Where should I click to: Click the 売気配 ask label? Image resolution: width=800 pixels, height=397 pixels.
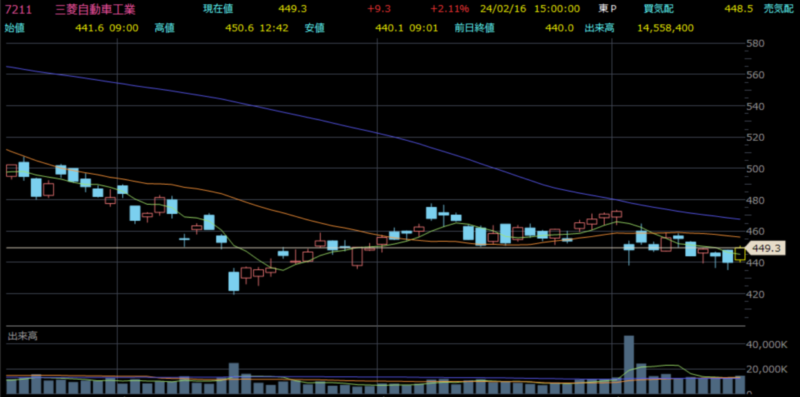(x=785, y=9)
